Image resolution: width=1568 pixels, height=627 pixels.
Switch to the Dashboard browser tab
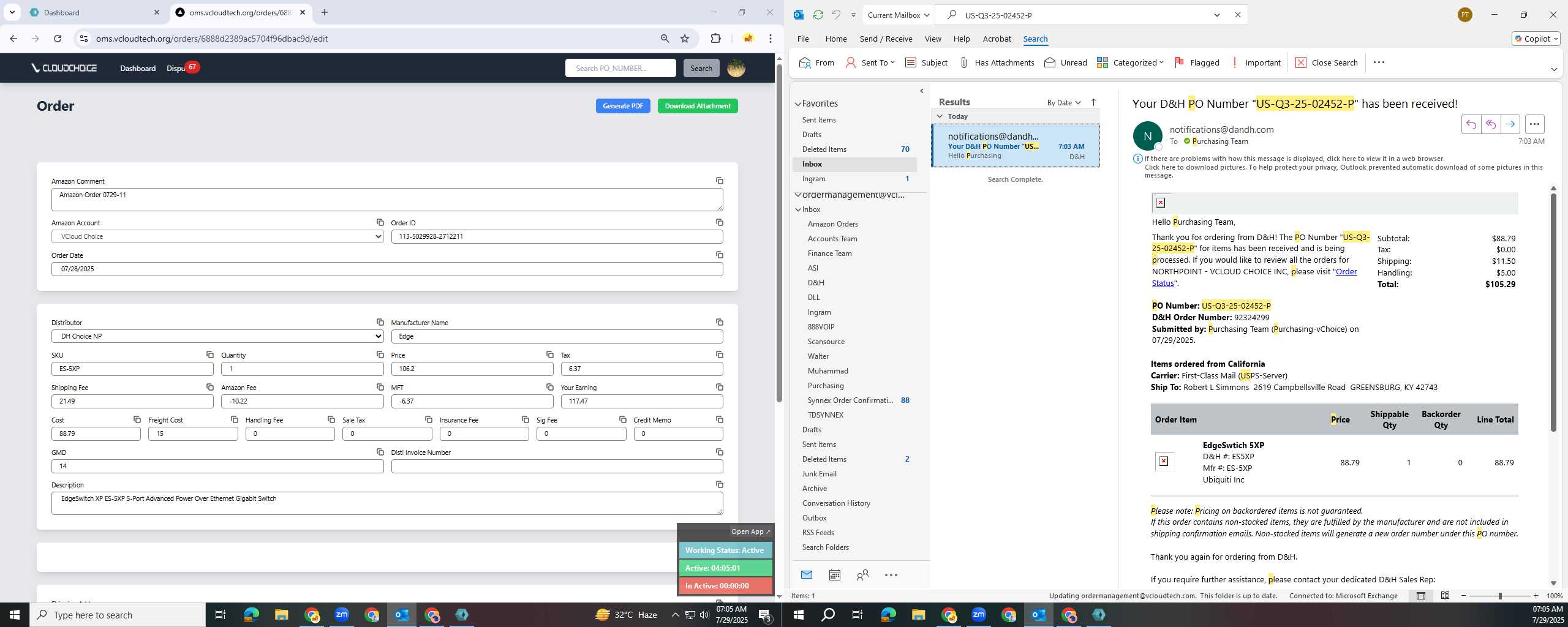tap(95, 12)
